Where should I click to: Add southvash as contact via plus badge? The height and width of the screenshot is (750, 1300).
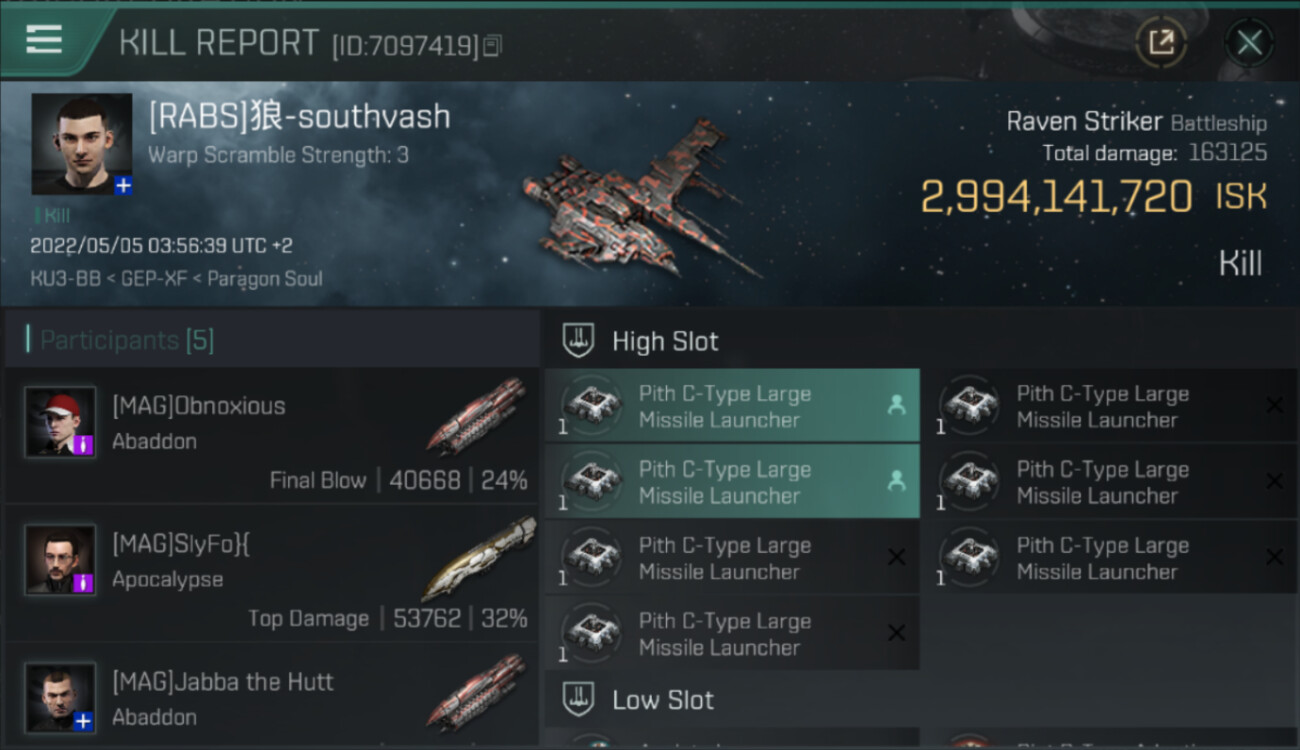(x=122, y=185)
